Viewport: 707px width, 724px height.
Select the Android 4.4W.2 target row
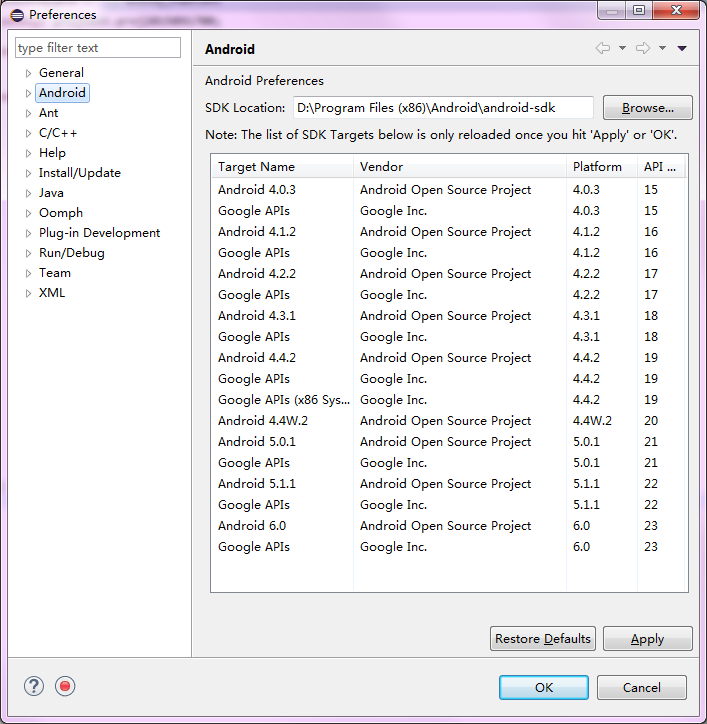[449, 421]
